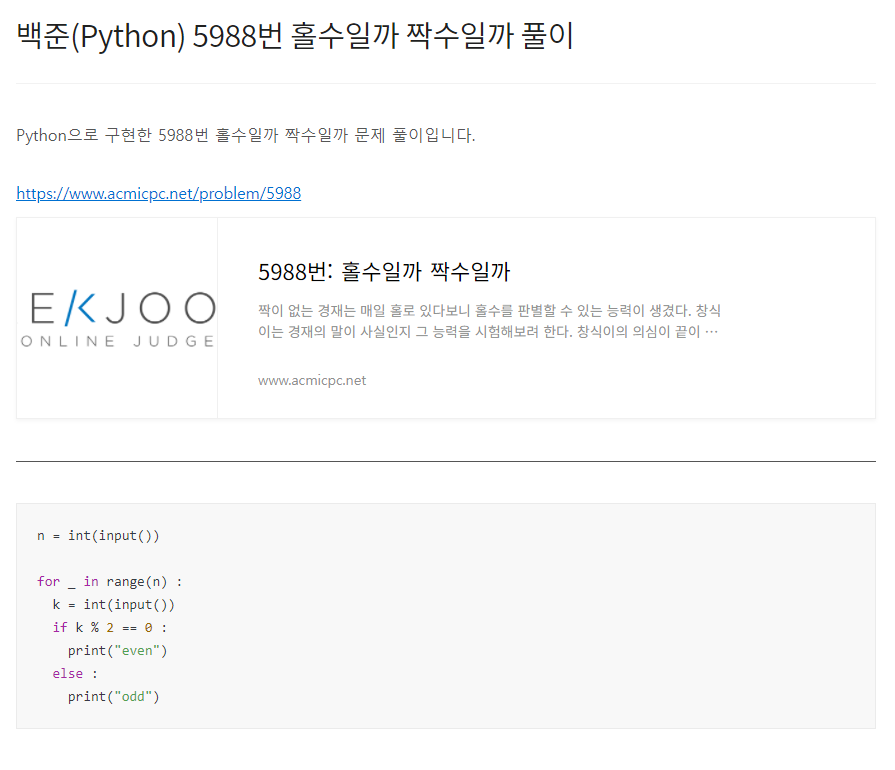Click the card description starting with 짝이 없는 경재는
895x770 pixels.
(489, 321)
